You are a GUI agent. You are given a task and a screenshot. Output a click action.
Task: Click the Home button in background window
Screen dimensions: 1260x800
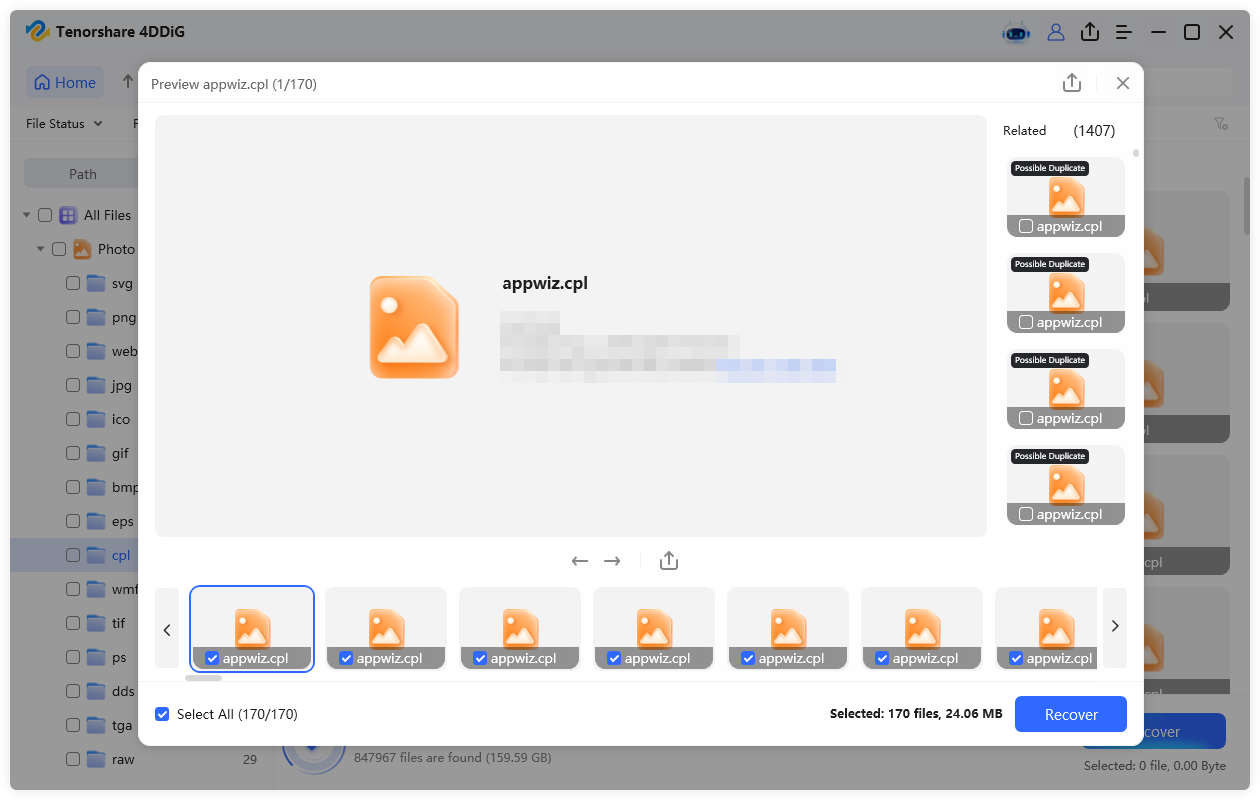(x=66, y=83)
